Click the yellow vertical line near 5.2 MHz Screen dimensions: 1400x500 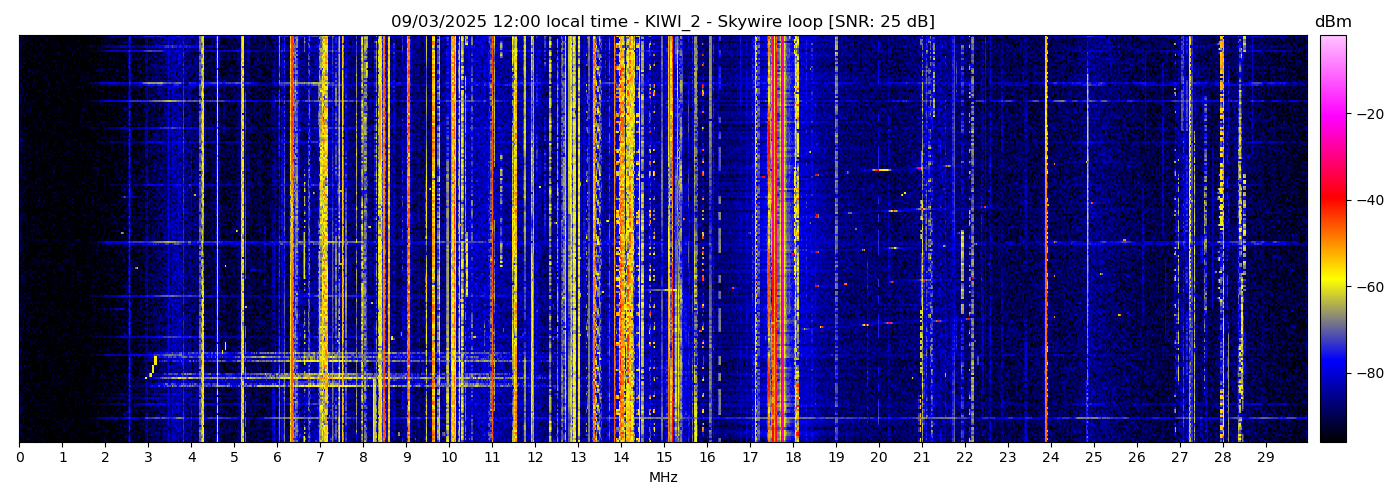coord(242,240)
